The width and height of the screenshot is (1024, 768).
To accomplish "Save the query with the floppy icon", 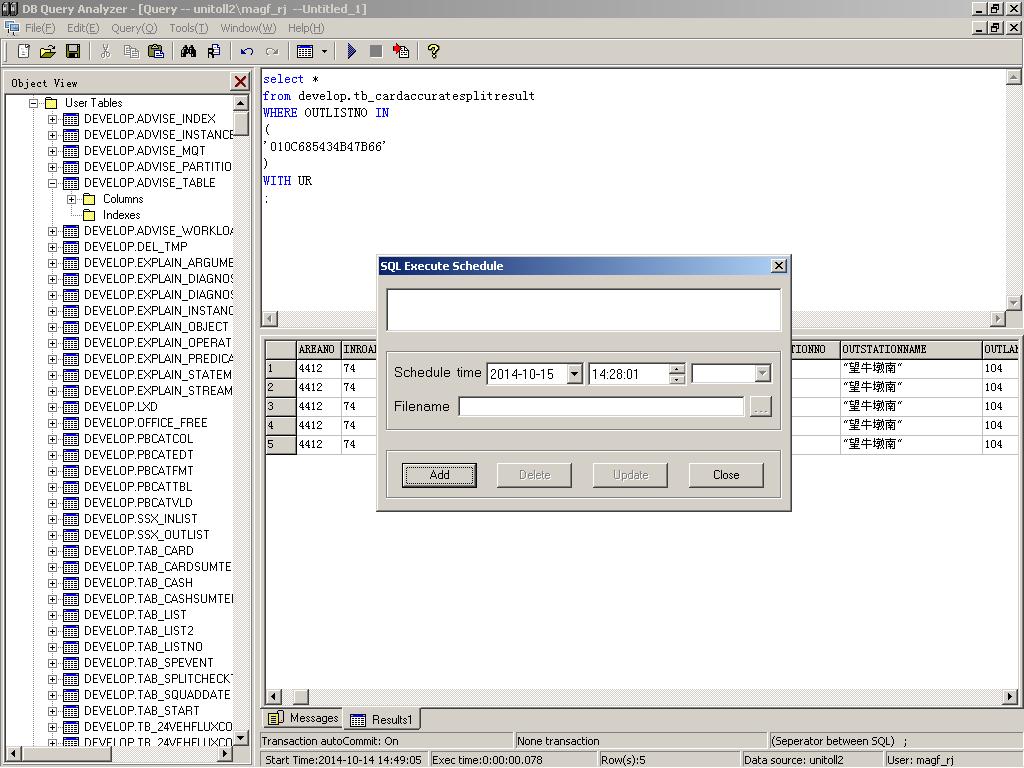I will coord(72,51).
